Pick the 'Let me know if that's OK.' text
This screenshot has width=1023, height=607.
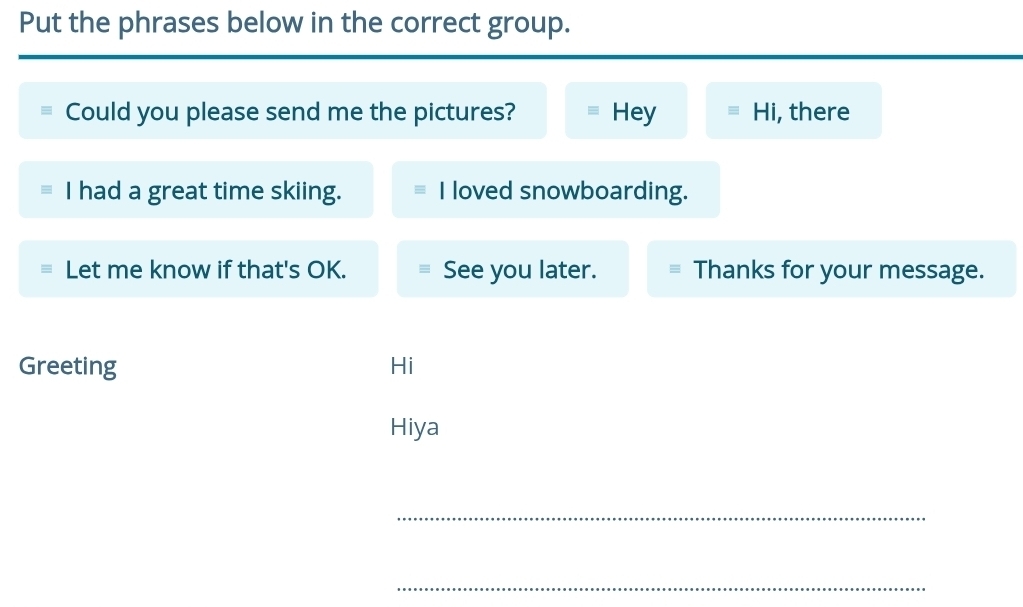[206, 269]
